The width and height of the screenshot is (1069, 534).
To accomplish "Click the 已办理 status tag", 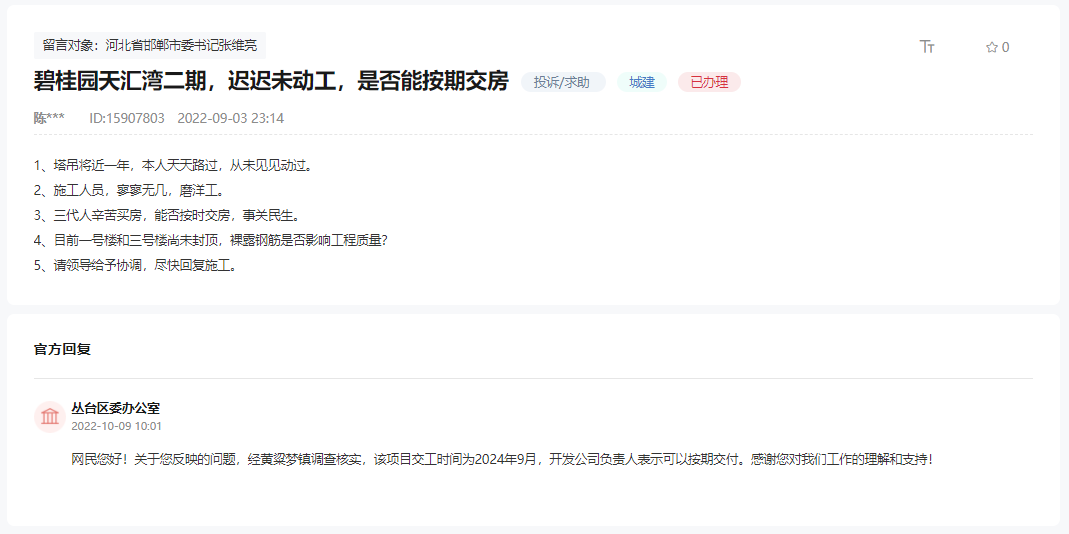I will pyautogui.click(x=709, y=83).
